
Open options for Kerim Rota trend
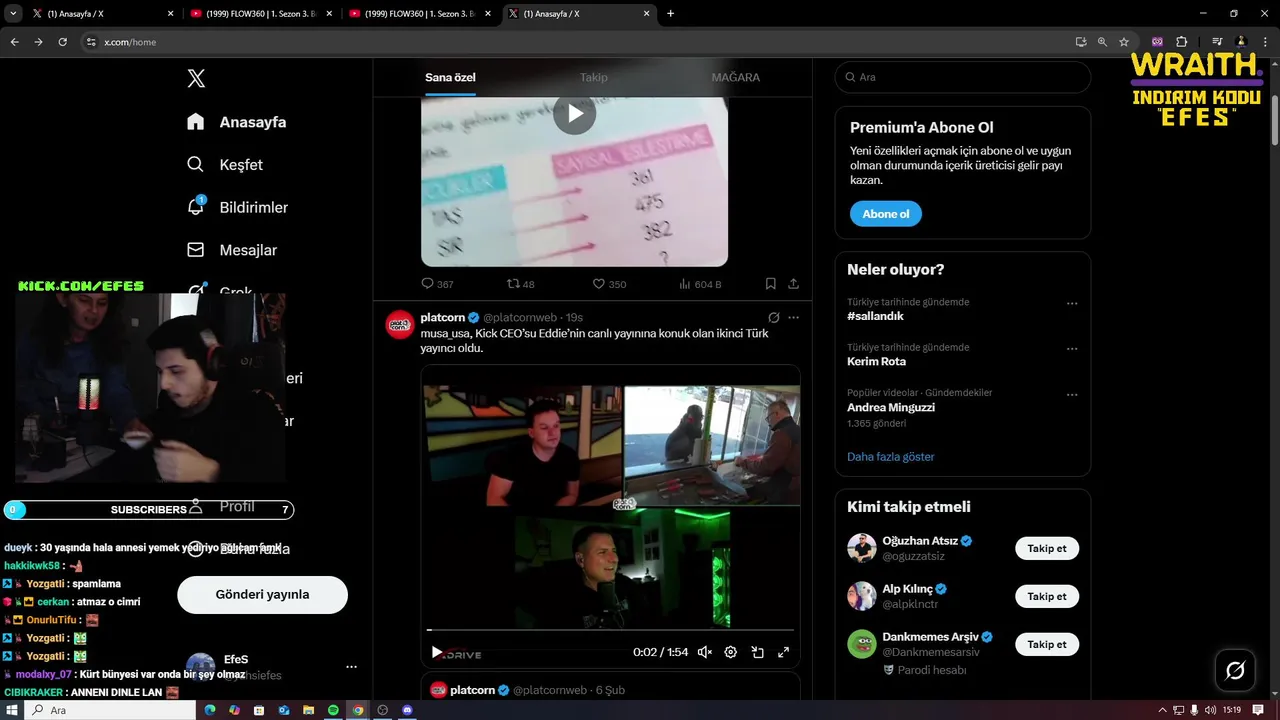coord(1072,349)
